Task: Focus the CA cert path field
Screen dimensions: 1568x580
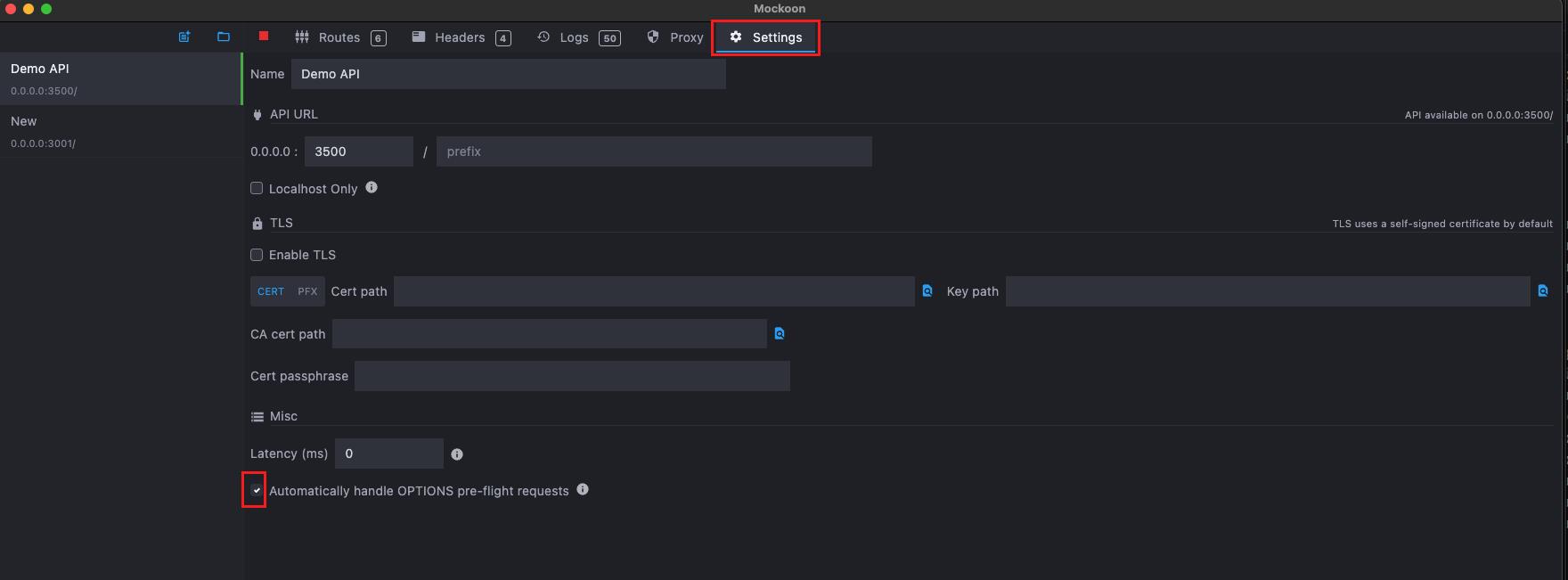Action: pos(549,334)
